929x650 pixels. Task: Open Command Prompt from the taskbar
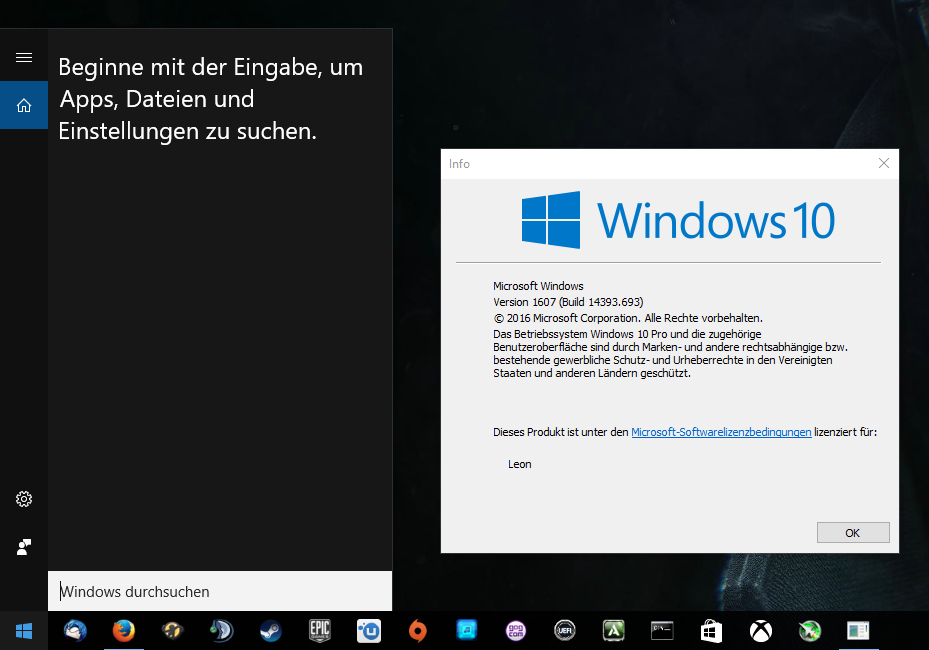coord(662,630)
